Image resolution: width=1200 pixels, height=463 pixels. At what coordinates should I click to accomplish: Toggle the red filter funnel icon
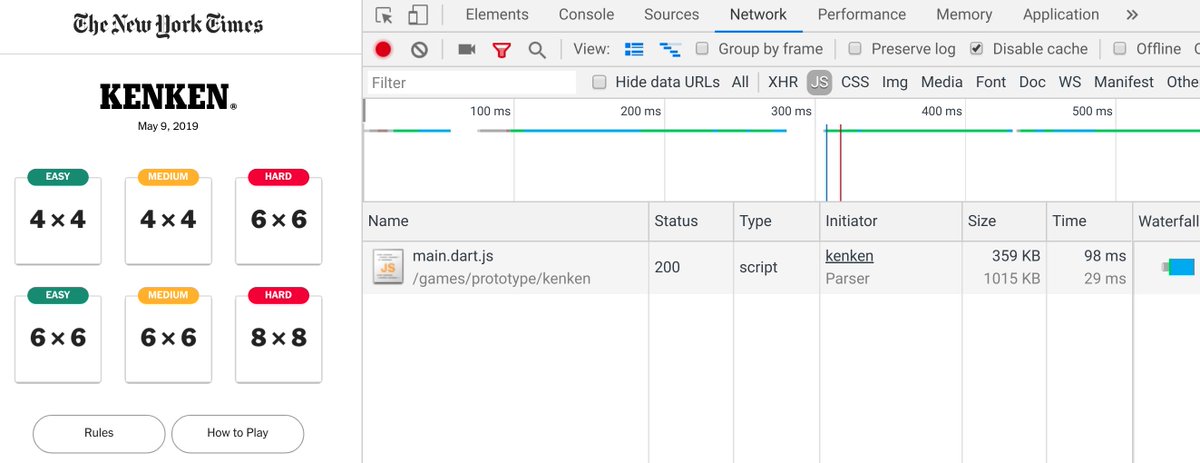pos(502,49)
